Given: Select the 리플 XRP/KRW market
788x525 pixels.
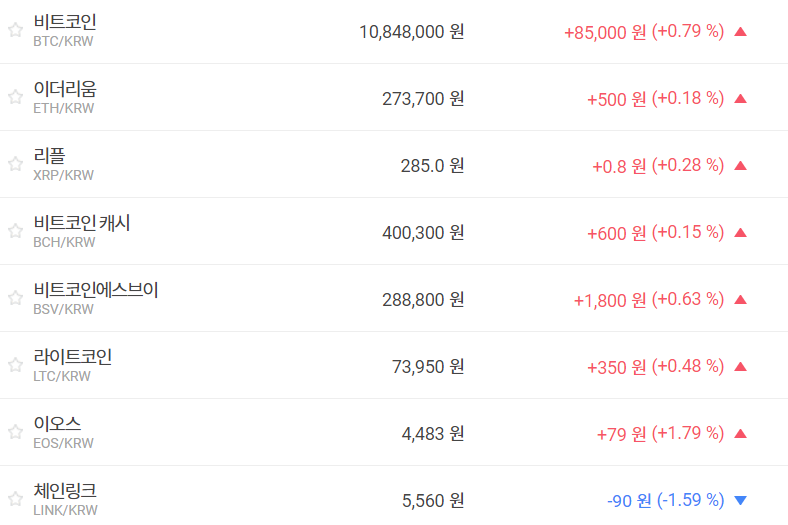Looking at the screenshot, I should click(50, 156).
